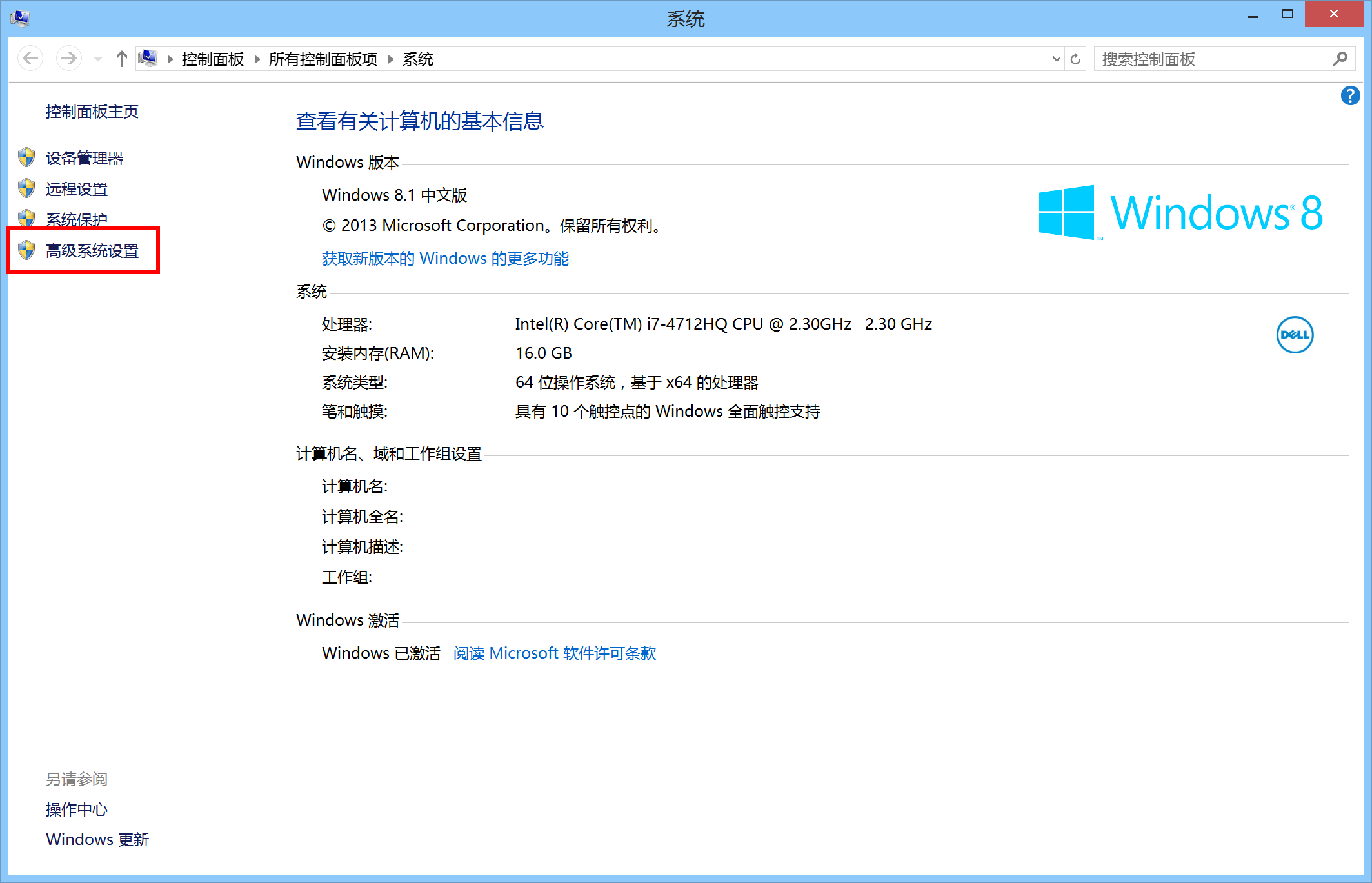Open the address bar history dropdown
The width and height of the screenshot is (1372, 883).
[1057, 59]
